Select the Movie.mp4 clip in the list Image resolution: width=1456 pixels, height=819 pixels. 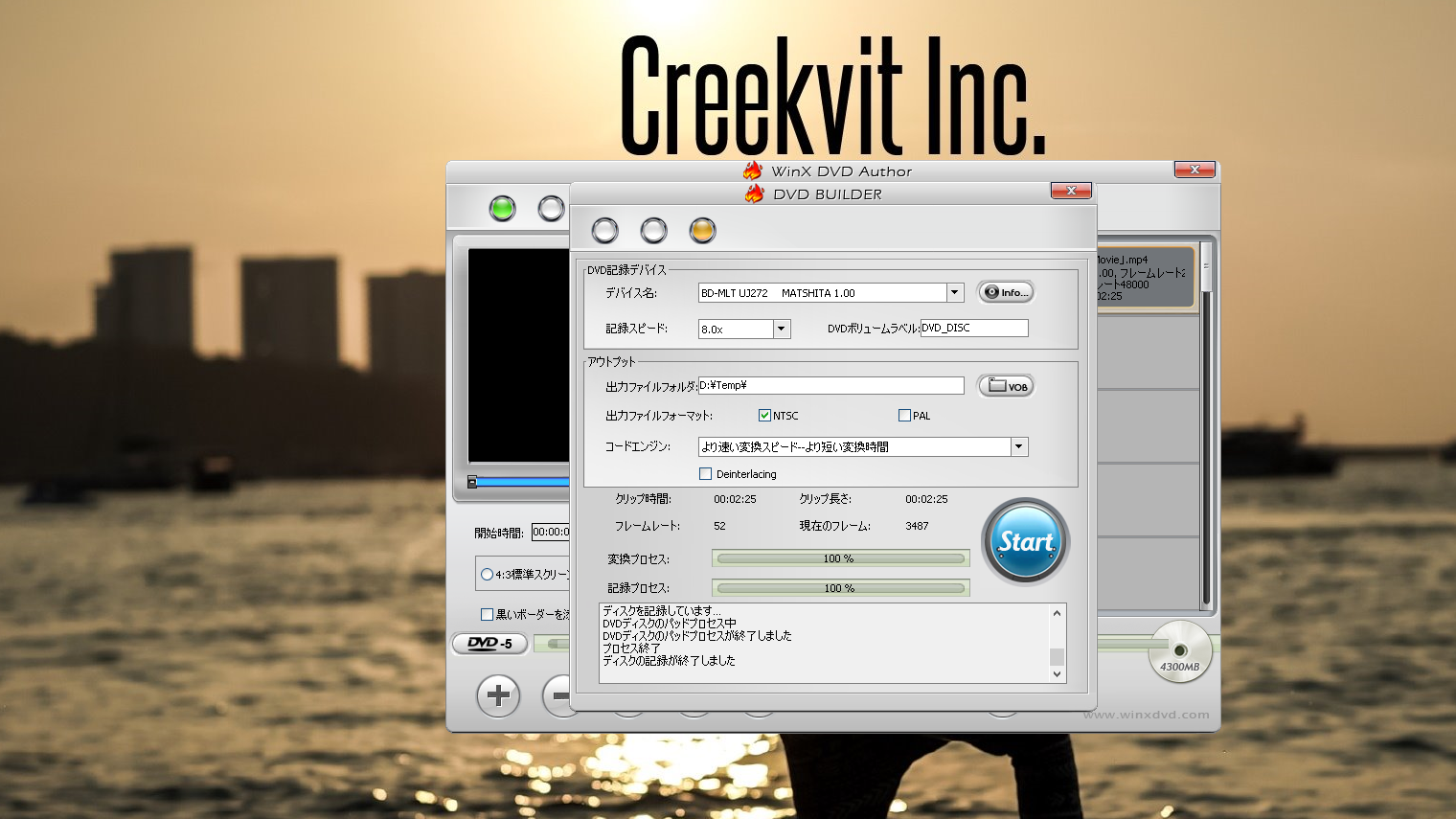pos(1146,278)
